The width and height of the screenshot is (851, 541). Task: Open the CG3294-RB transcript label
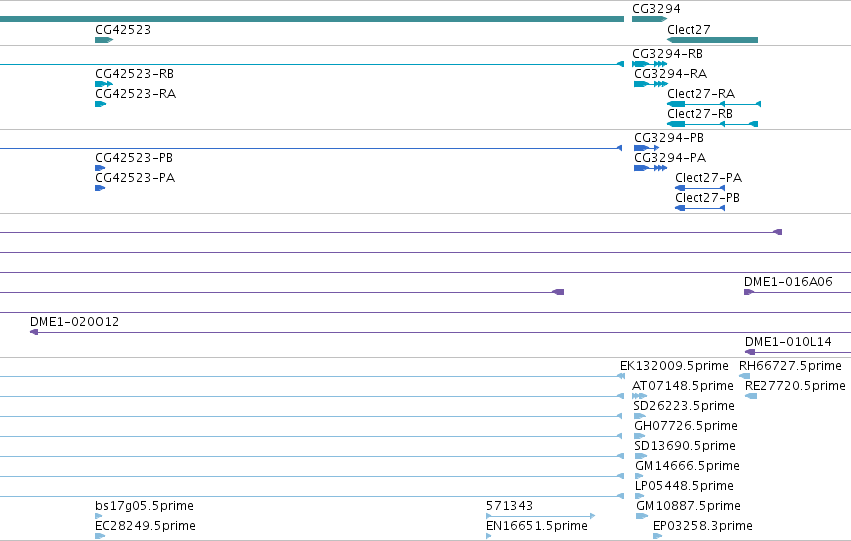pyautogui.click(x=668, y=54)
